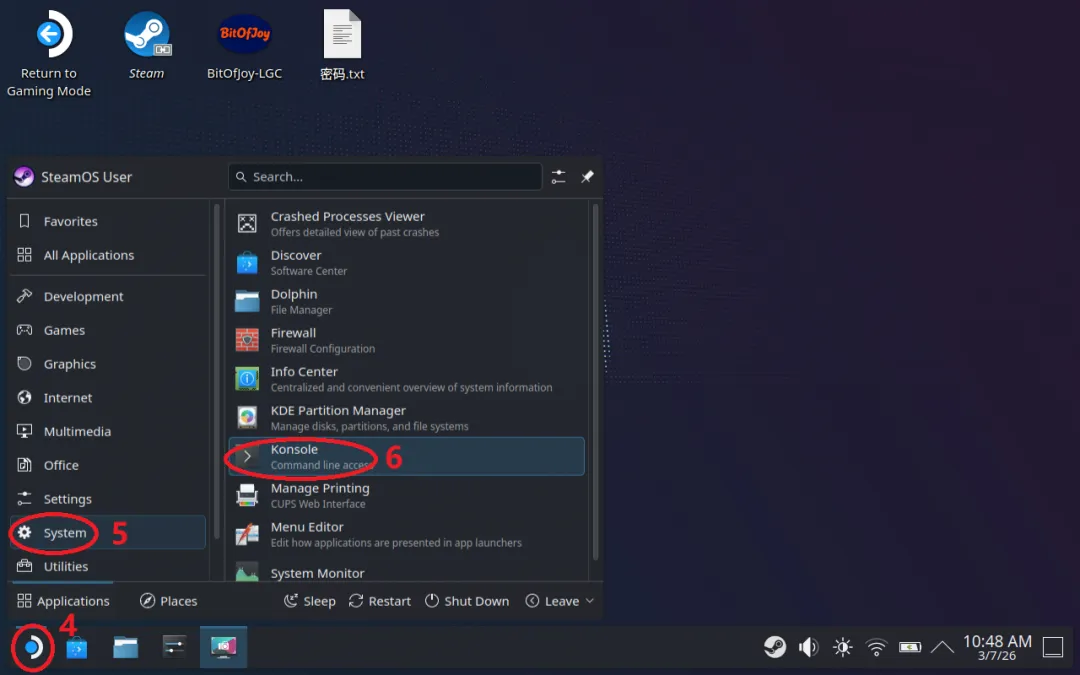Viewport: 1080px width, 675px height.
Task: Open the volume tray icon
Action: click(809, 647)
